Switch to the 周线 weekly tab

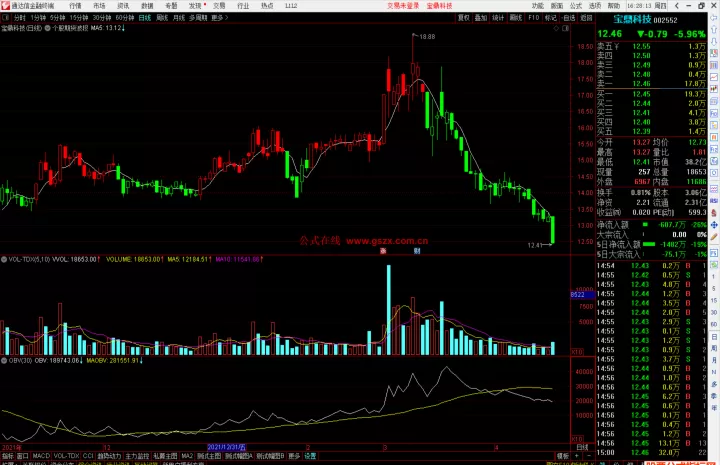[162, 17]
